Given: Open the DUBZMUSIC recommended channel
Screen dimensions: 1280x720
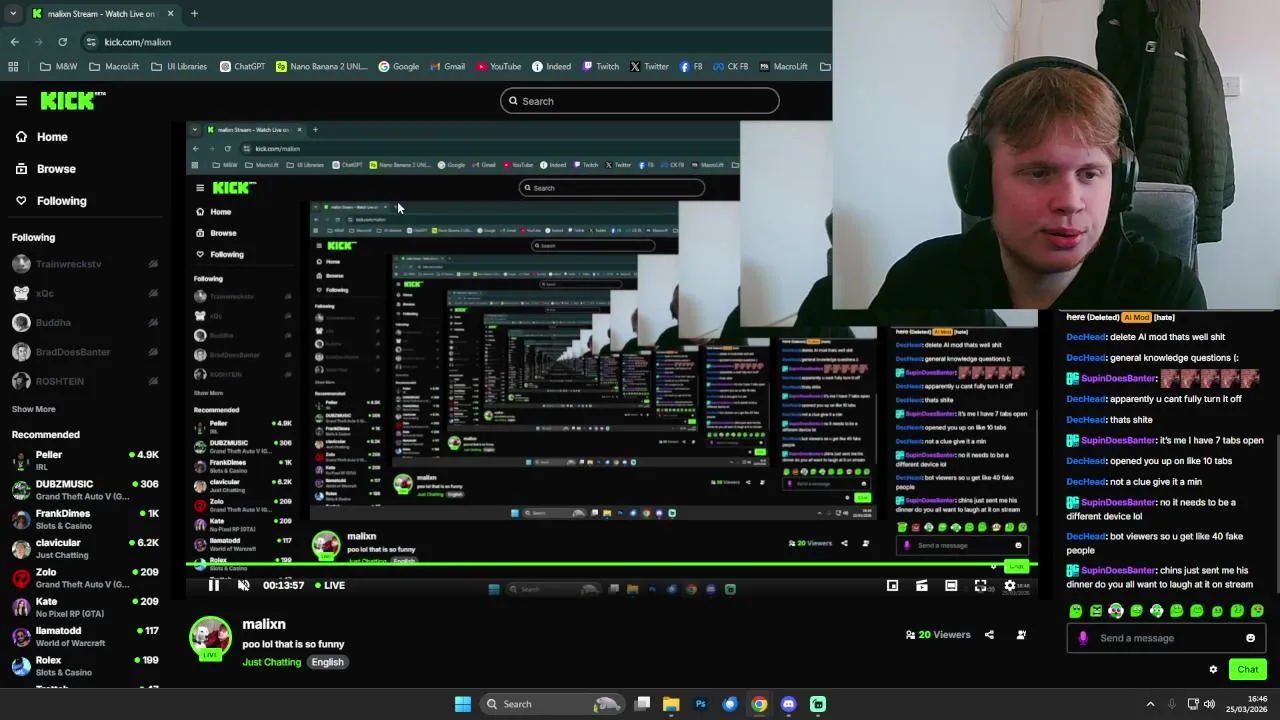Looking at the screenshot, I should 85,490.
